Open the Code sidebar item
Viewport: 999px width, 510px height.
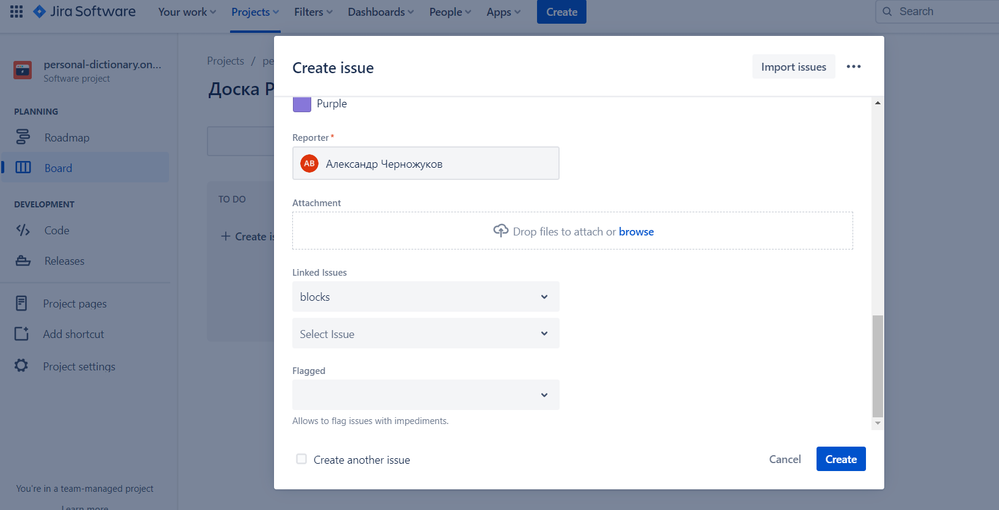point(85,230)
